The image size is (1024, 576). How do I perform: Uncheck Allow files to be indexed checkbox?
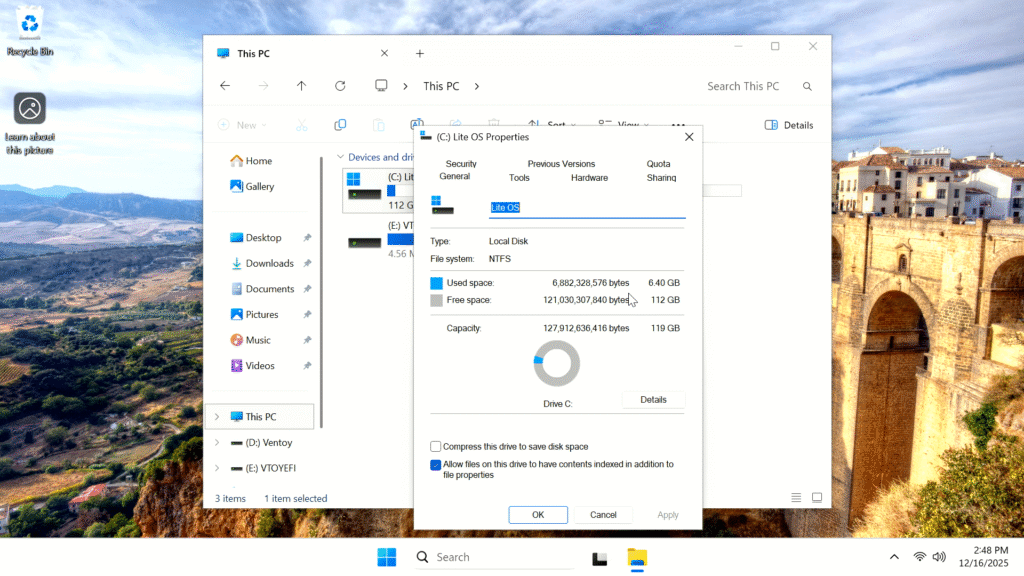(x=436, y=465)
